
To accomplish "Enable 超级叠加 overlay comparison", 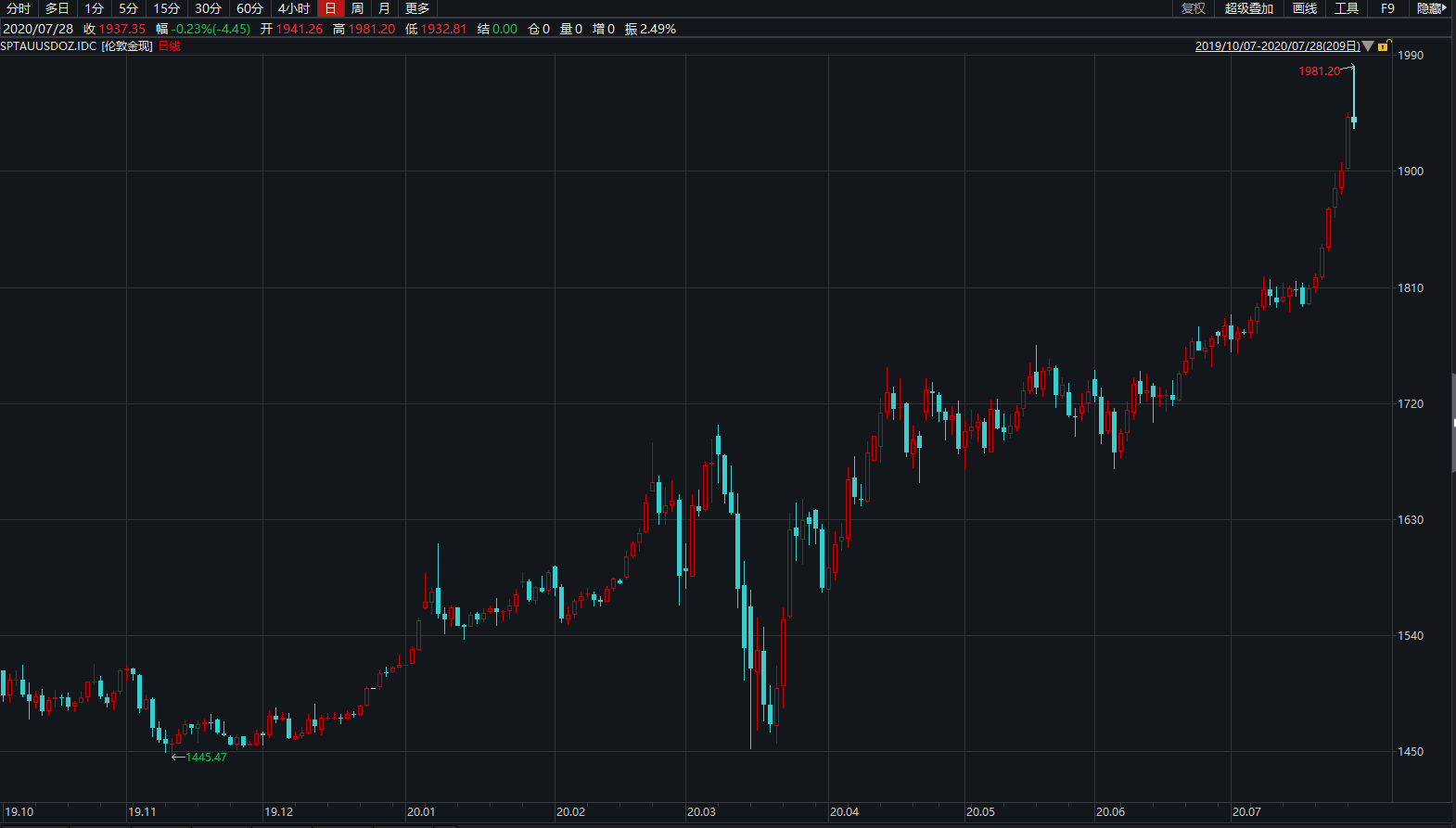I will tap(1248, 8).
